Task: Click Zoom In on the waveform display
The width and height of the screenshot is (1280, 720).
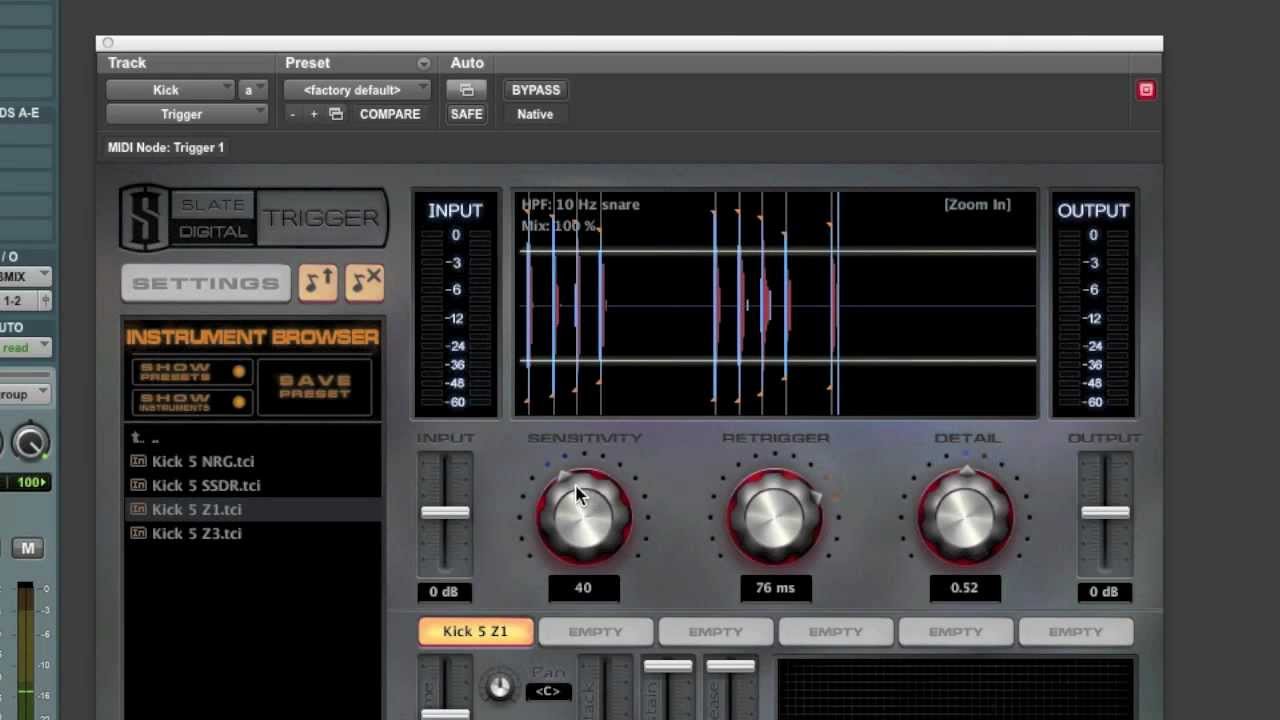Action: click(x=977, y=205)
